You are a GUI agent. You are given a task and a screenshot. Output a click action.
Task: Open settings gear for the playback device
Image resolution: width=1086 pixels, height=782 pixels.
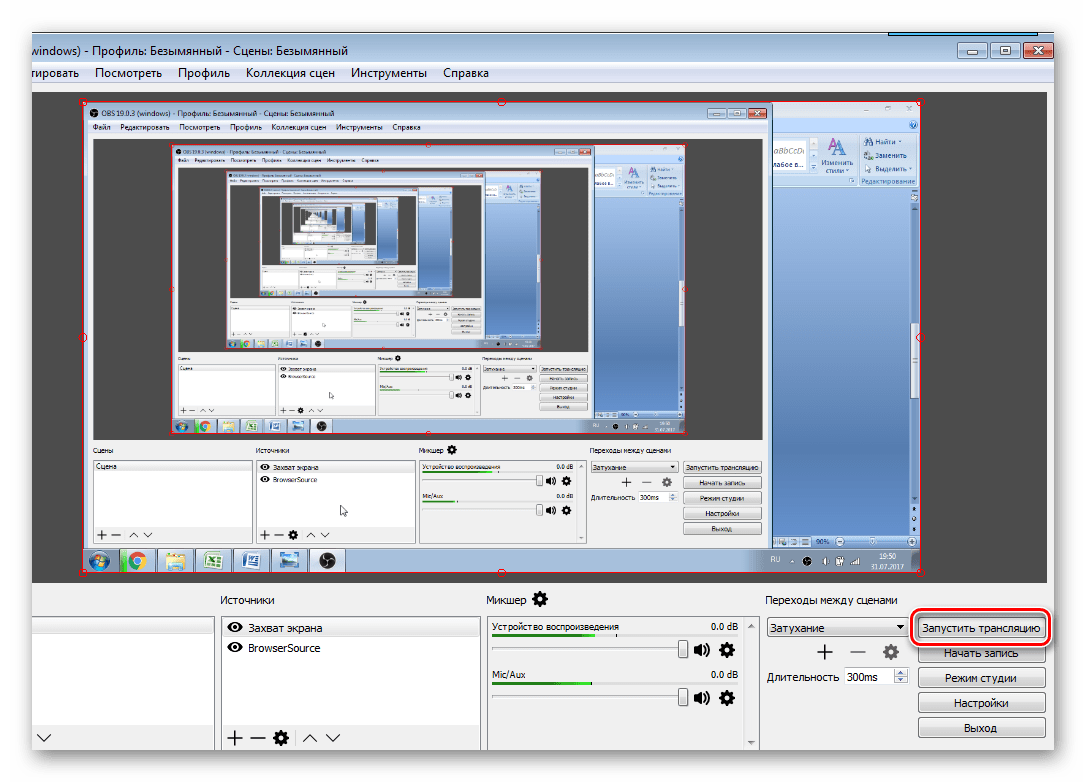(727, 650)
